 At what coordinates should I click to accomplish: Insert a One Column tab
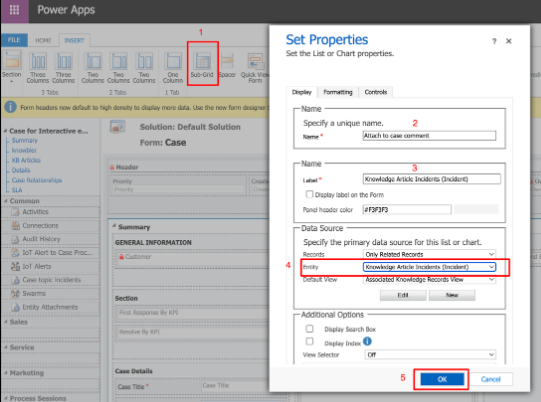coord(173,68)
